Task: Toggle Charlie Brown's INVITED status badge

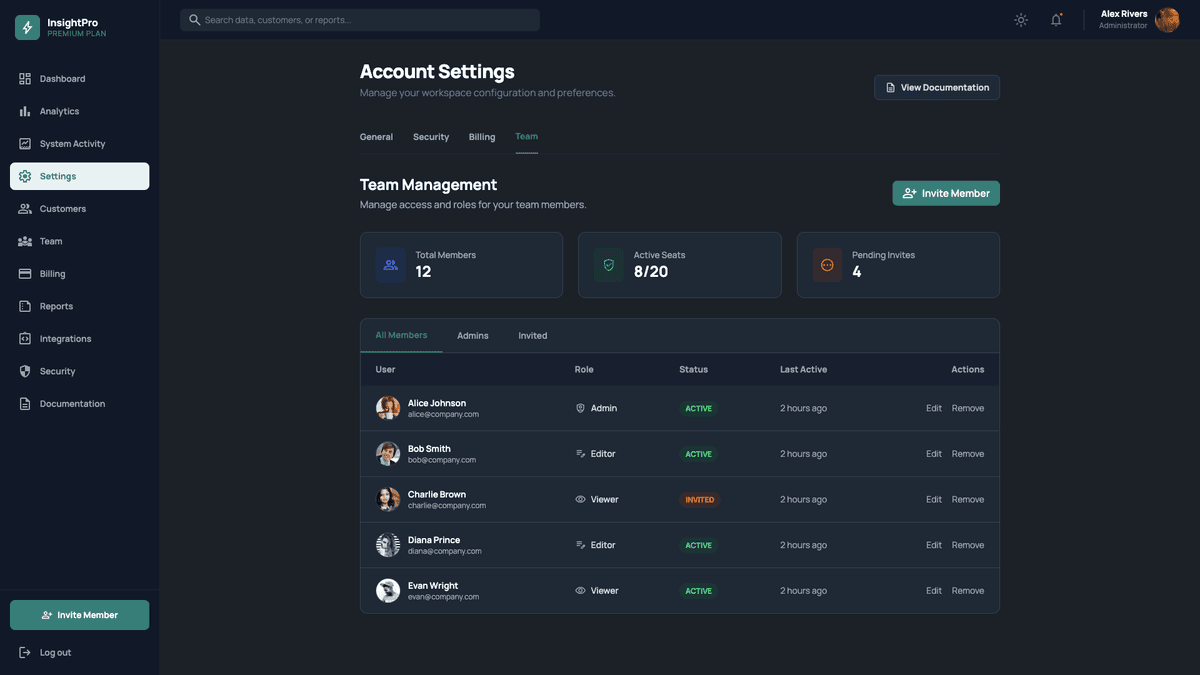Action: click(x=700, y=499)
